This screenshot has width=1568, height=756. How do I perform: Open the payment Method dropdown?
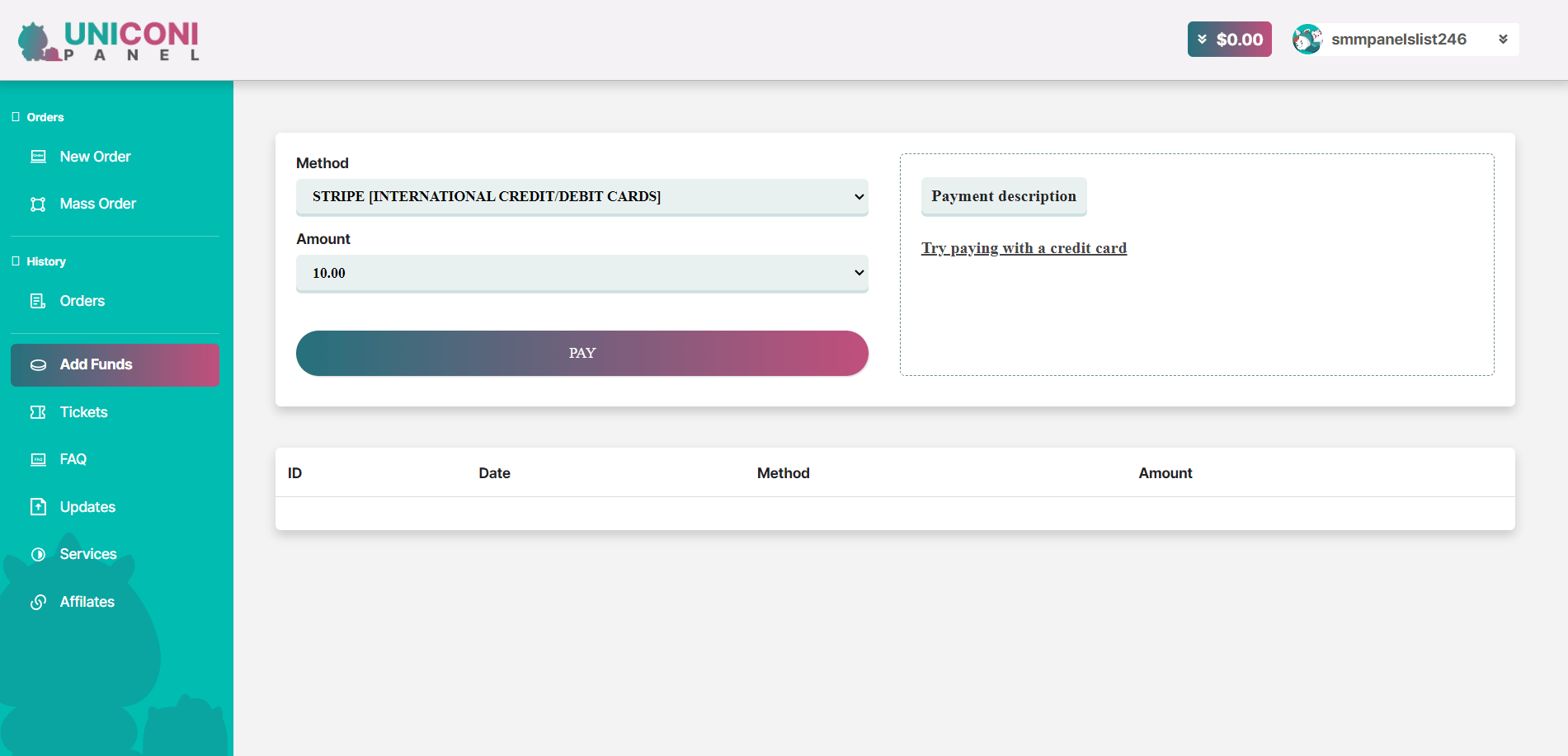(x=582, y=197)
